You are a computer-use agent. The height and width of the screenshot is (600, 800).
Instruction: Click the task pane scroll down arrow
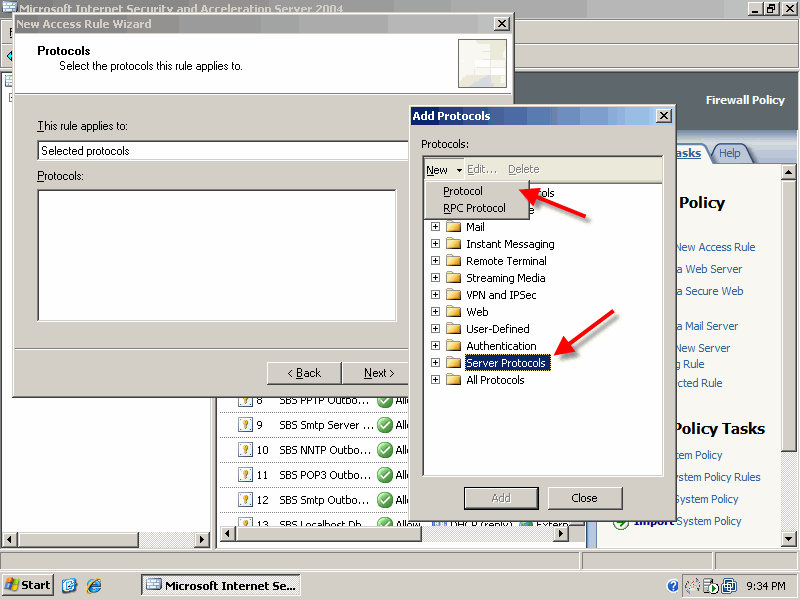(x=788, y=538)
